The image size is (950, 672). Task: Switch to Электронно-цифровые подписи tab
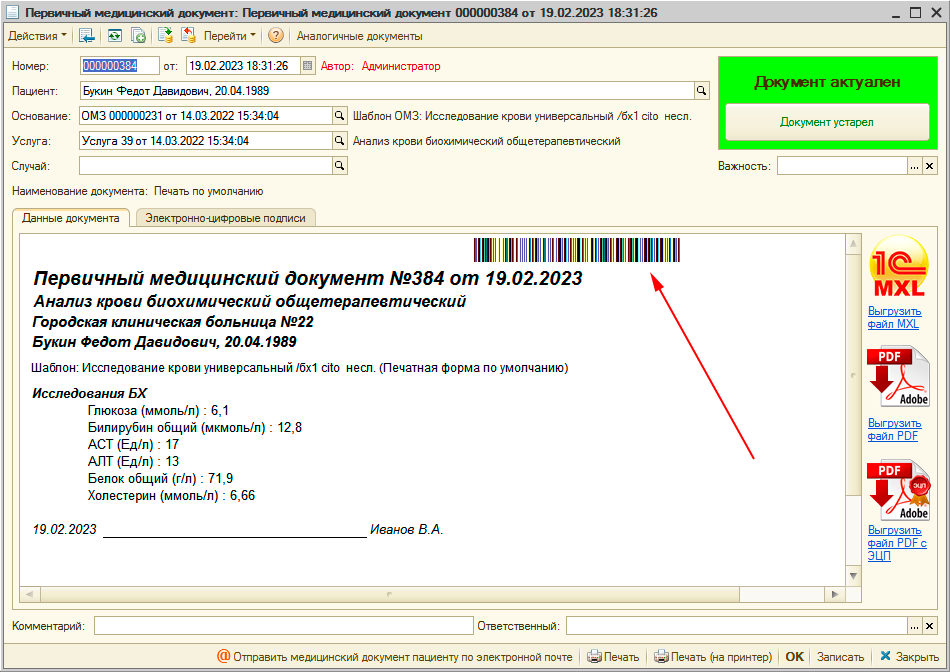pyautogui.click(x=225, y=217)
